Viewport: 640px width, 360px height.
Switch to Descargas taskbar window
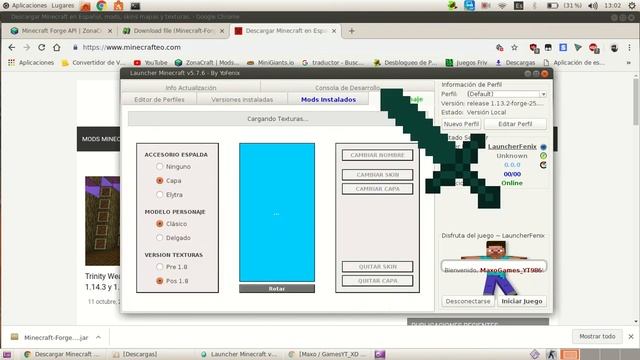click(140, 354)
